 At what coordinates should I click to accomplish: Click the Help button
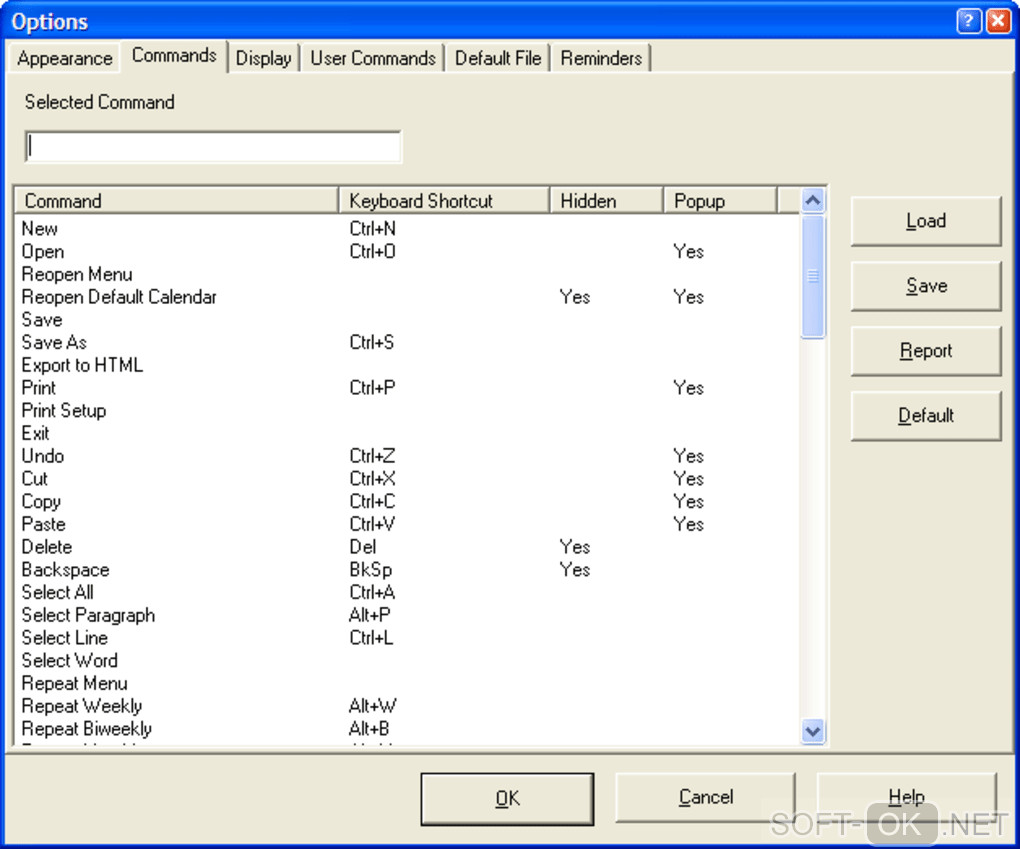[x=906, y=798]
